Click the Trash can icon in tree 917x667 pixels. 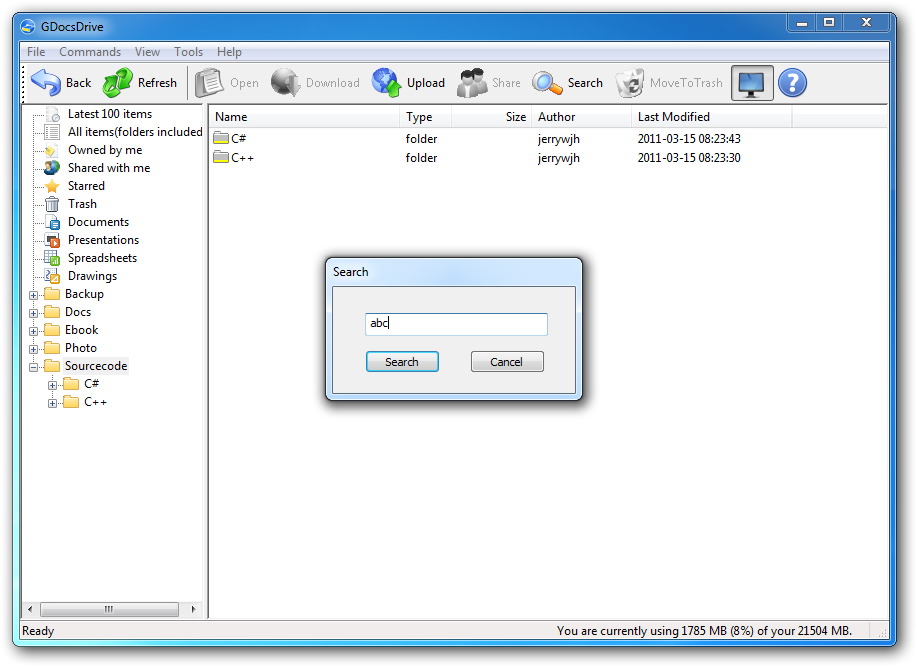pos(52,204)
